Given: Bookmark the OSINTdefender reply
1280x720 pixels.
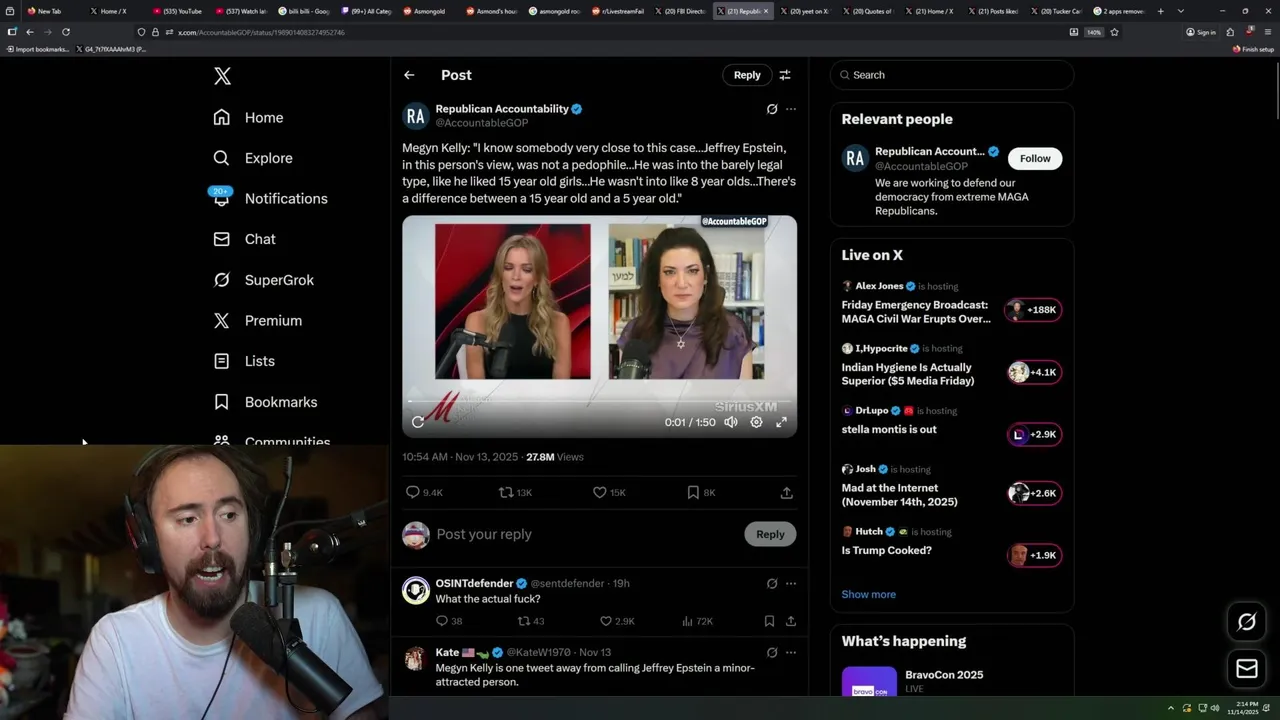Looking at the screenshot, I should pyautogui.click(x=769, y=621).
